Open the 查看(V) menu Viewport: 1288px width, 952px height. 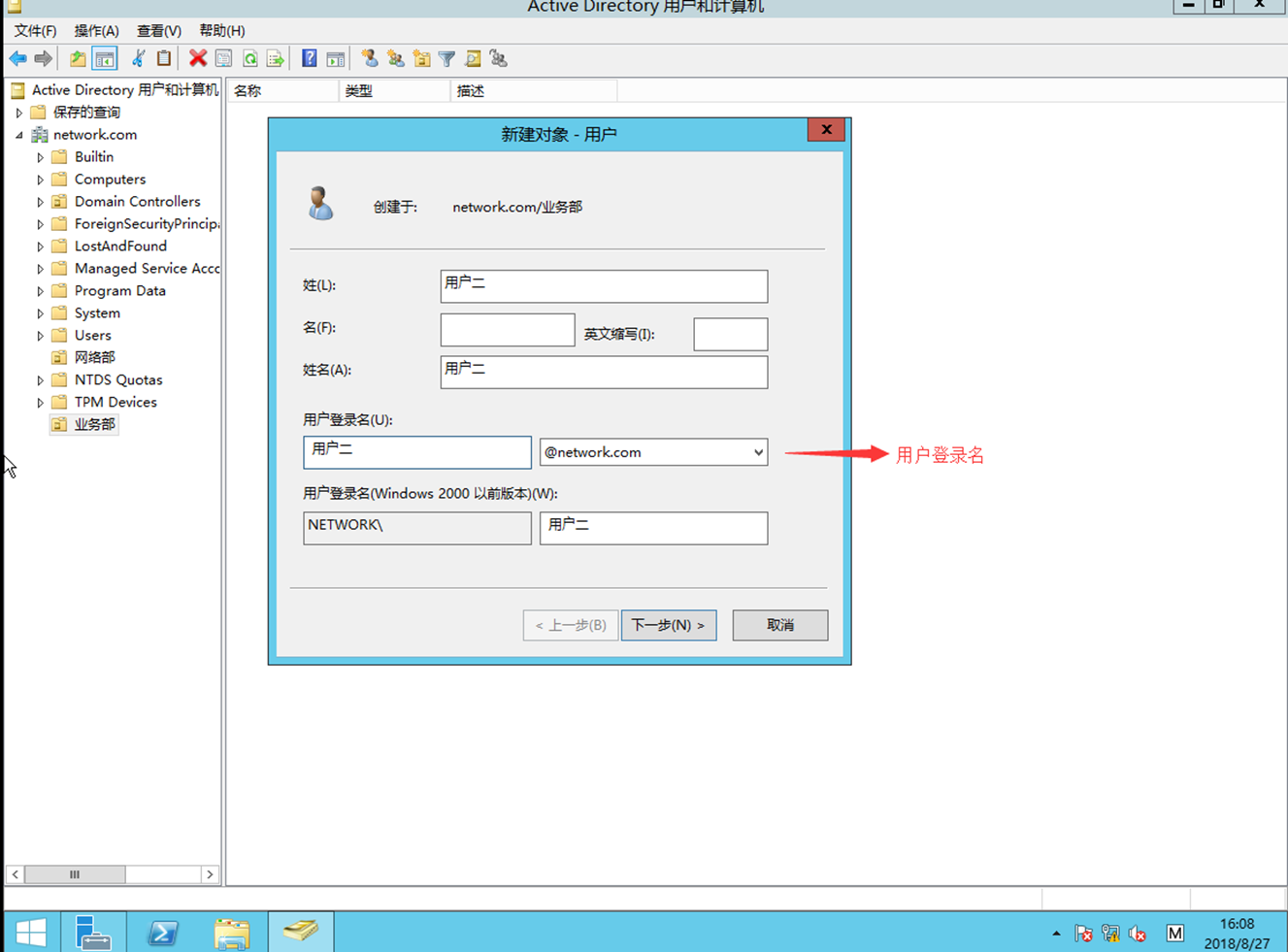(158, 30)
